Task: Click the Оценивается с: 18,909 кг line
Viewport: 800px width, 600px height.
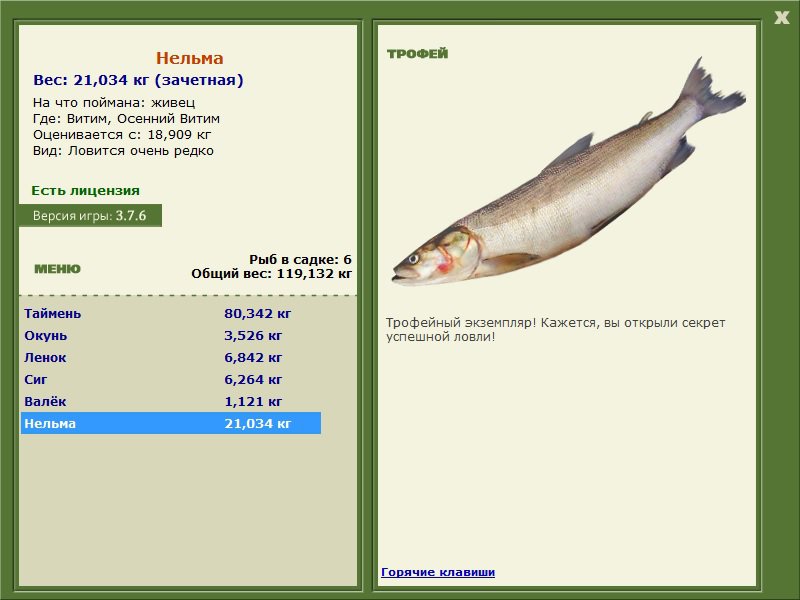Action: tap(122, 135)
